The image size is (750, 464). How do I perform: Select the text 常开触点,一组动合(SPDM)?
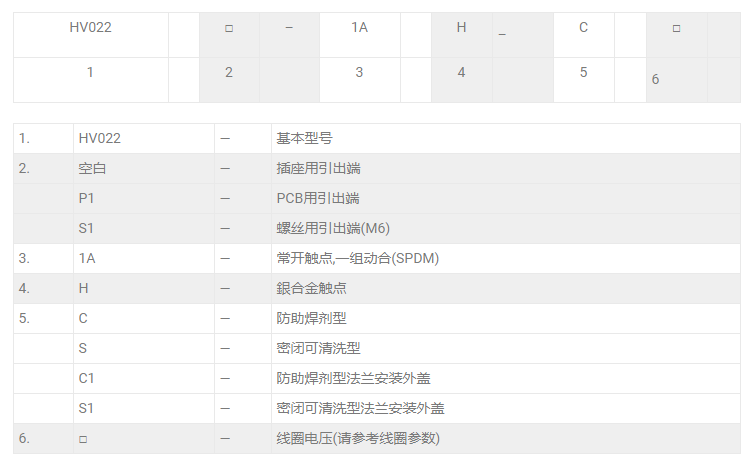point(357,258)
